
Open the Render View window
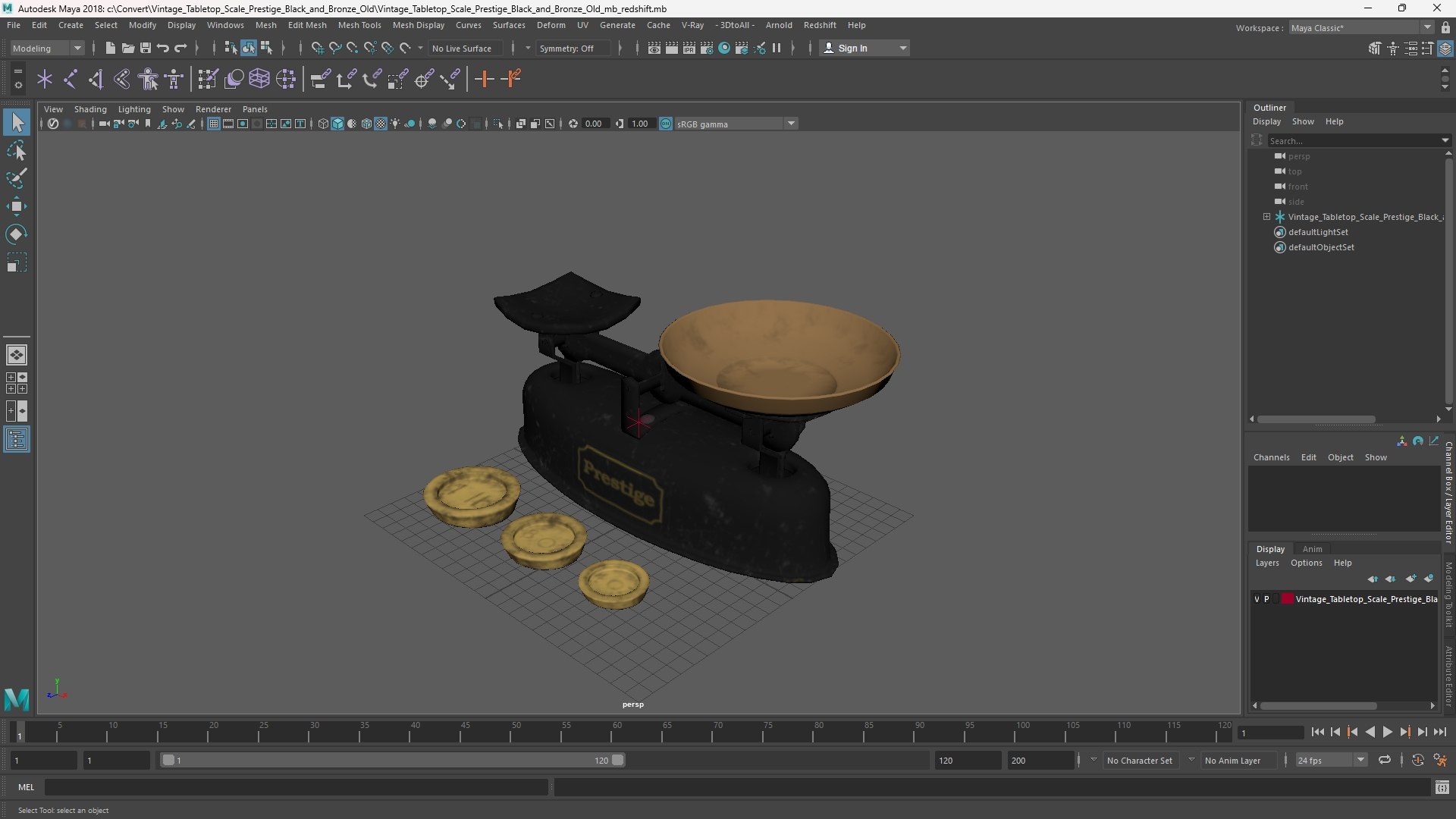point(654,48)
